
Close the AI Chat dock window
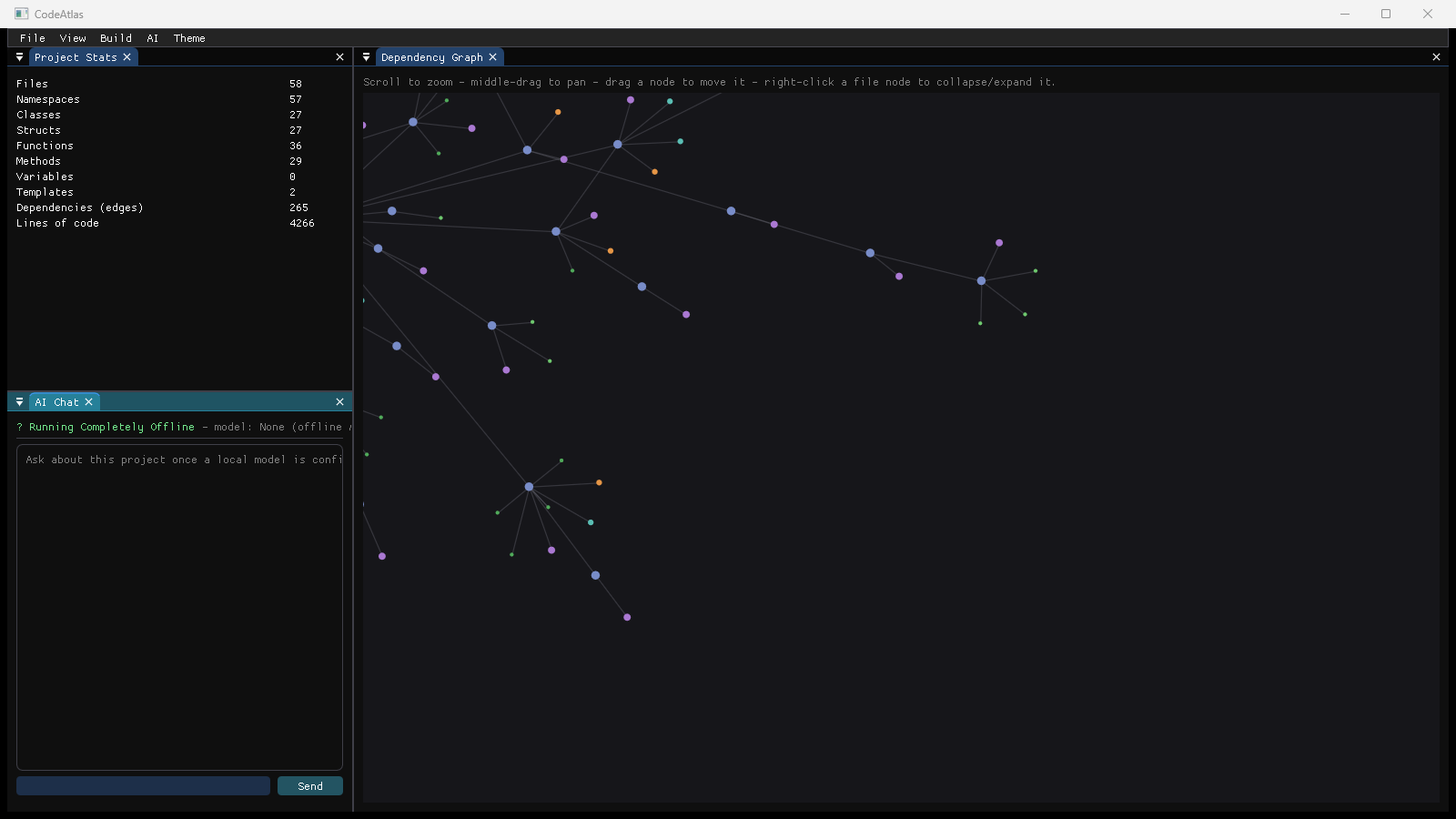[x=340, y=402]
